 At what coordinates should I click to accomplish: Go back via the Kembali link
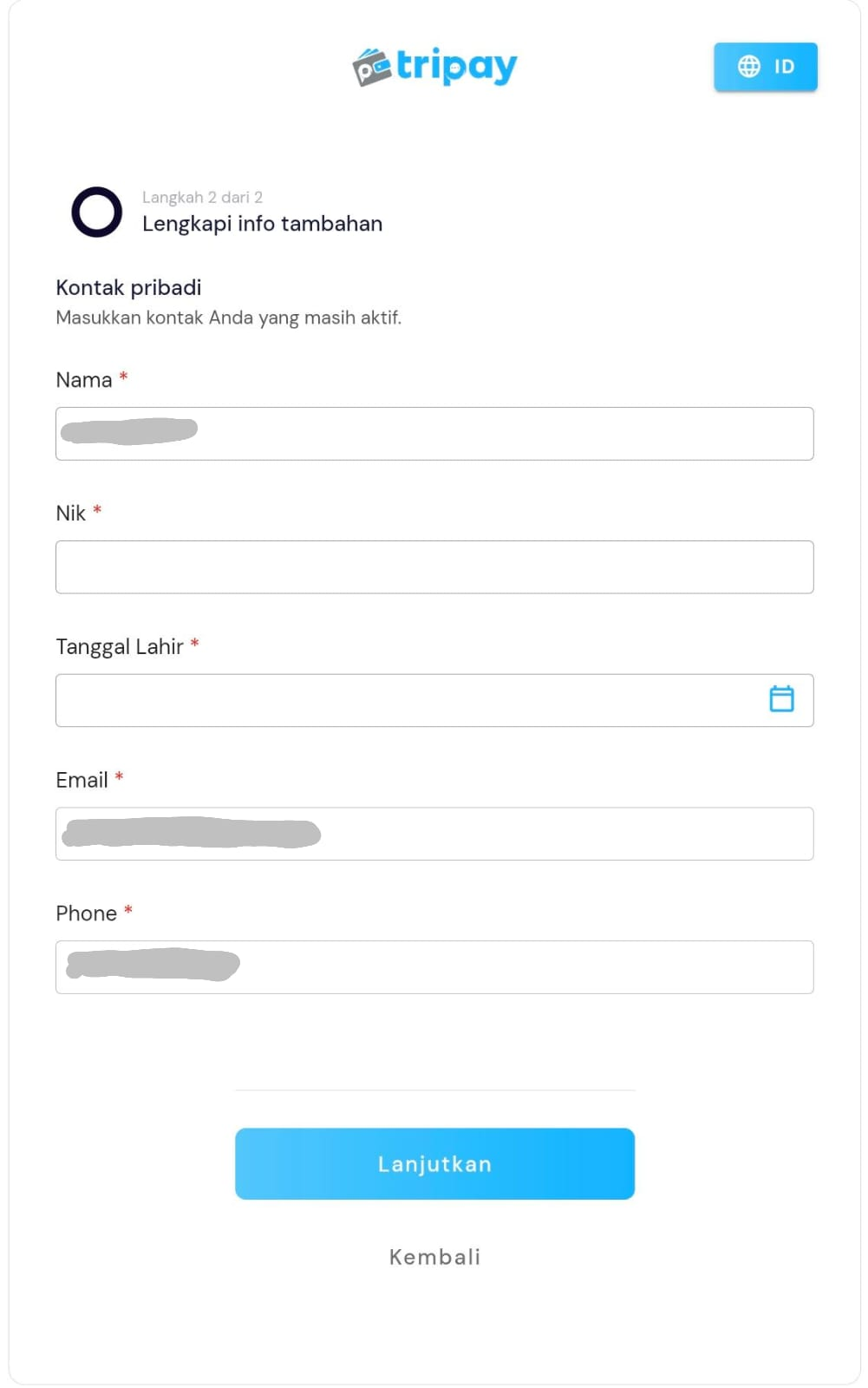(x=434, y=1257)
